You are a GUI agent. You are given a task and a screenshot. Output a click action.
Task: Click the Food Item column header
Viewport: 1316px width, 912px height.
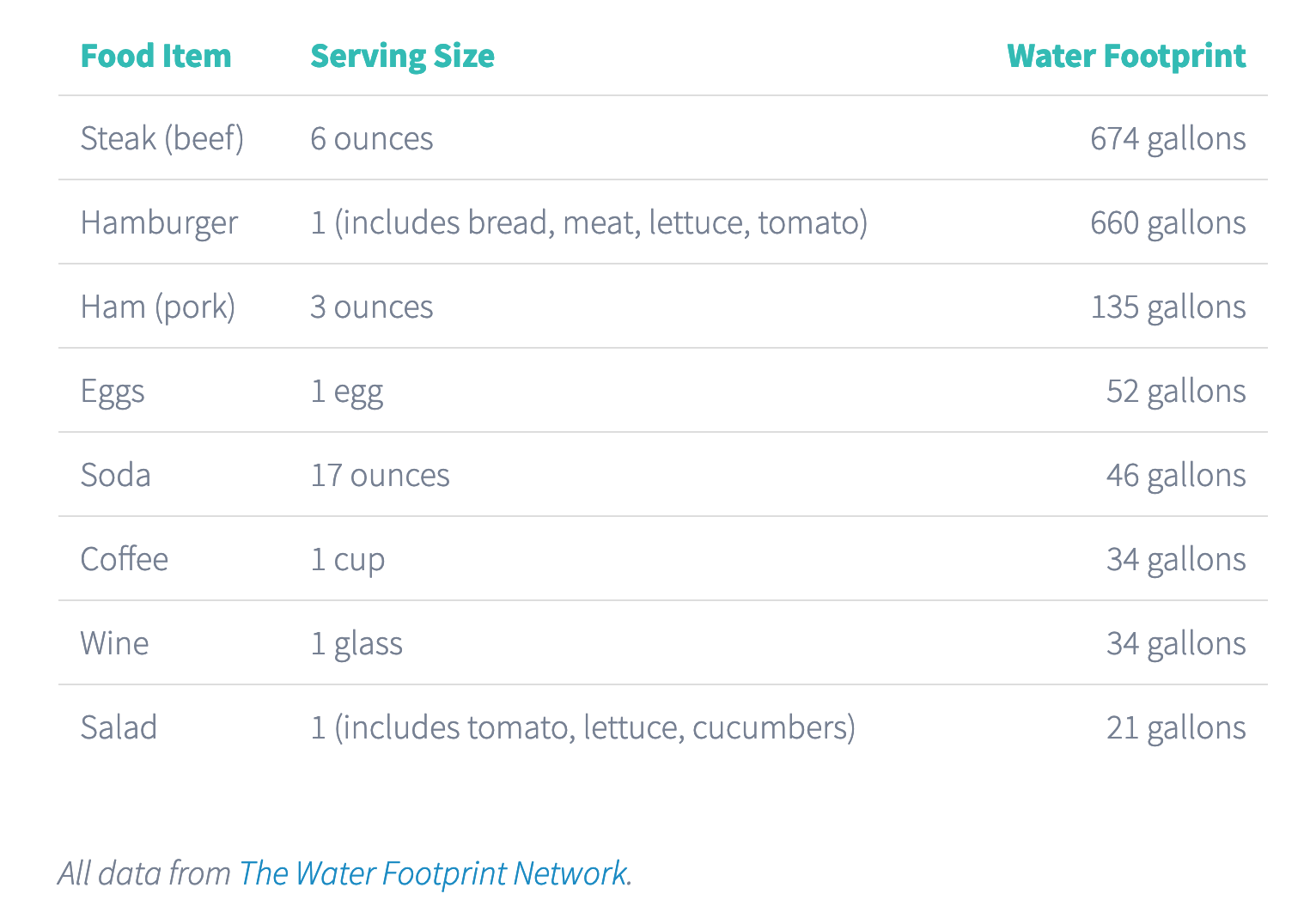pos(155,56)
